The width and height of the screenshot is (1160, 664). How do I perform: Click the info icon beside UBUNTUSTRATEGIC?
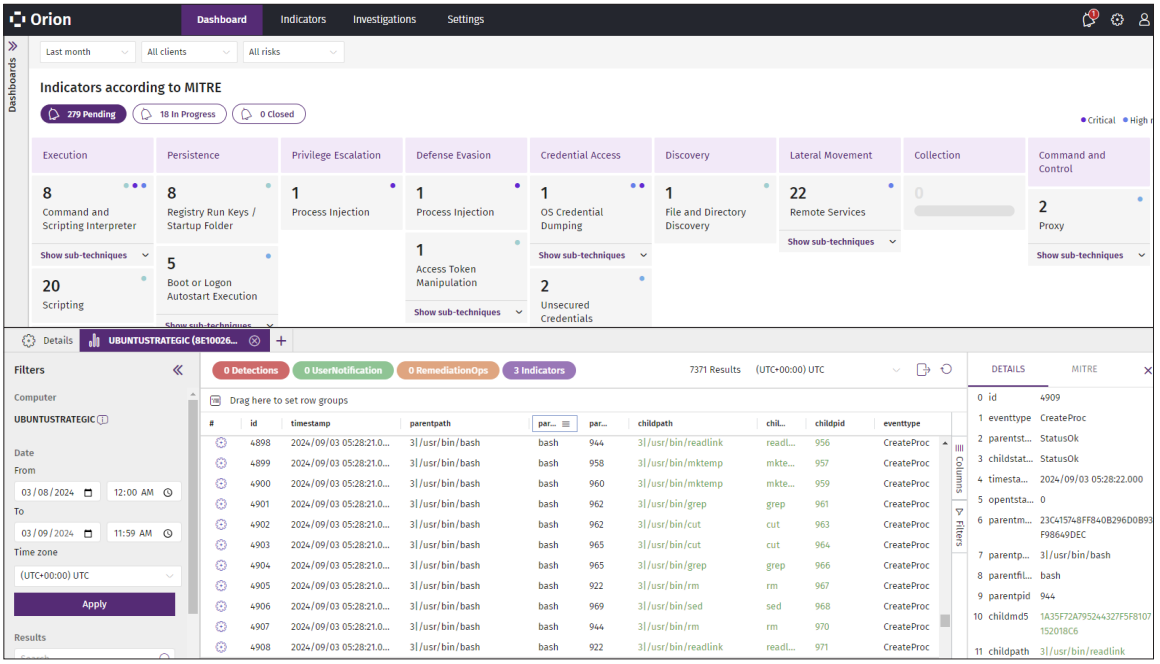coord(103,419)
